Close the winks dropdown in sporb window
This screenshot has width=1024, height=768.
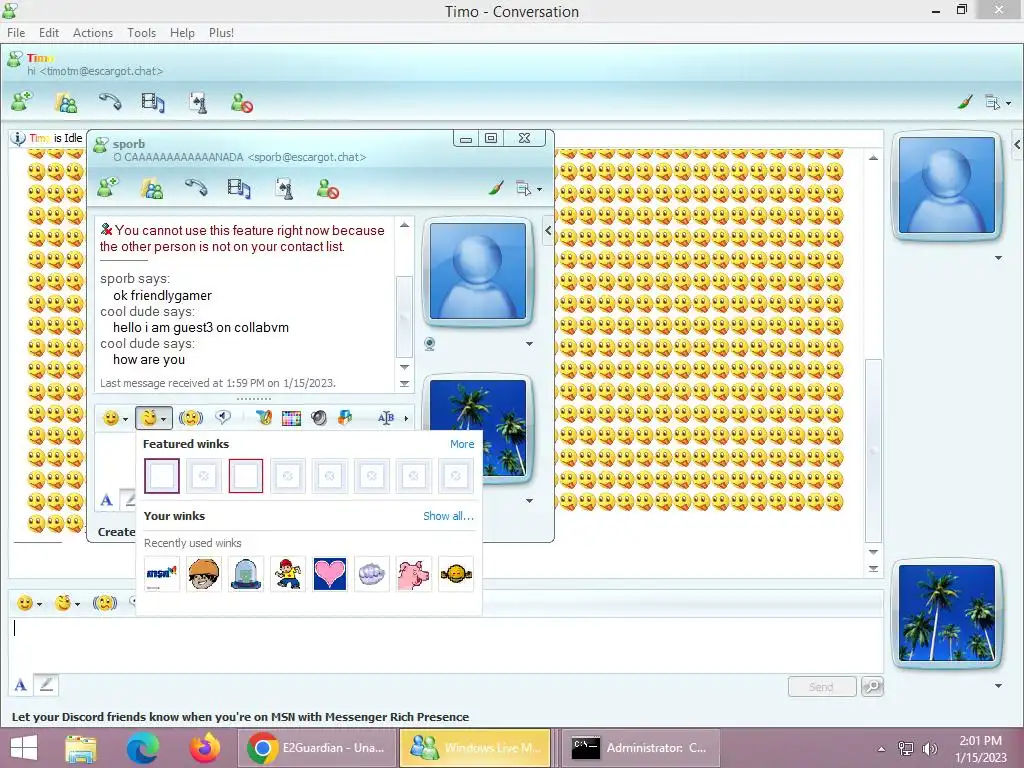[x=154, y=418]
